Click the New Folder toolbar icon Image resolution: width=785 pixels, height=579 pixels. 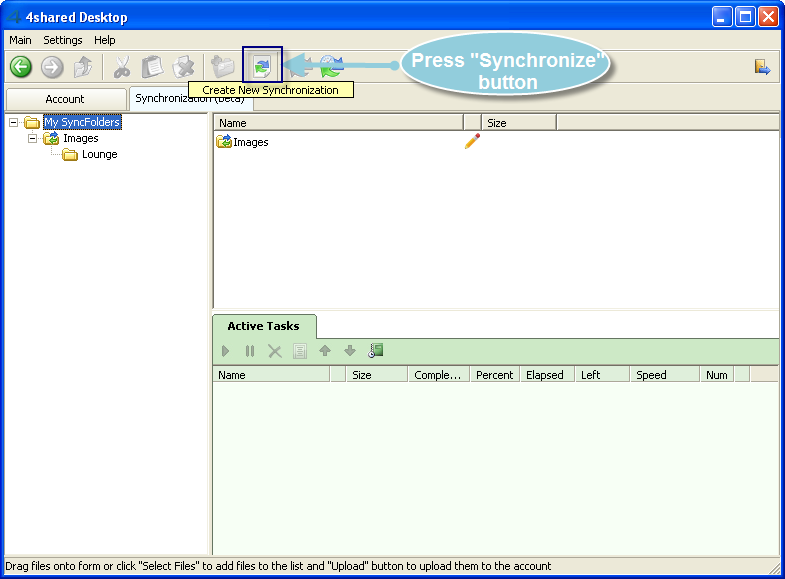pos(222,67)
